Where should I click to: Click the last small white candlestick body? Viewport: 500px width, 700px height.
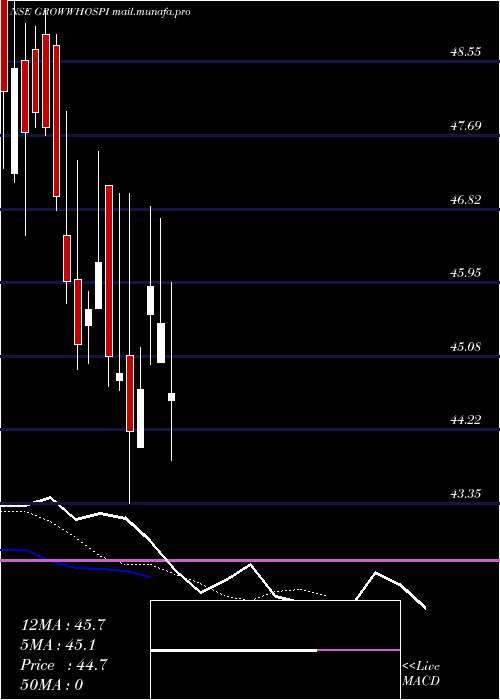[171, 397]
